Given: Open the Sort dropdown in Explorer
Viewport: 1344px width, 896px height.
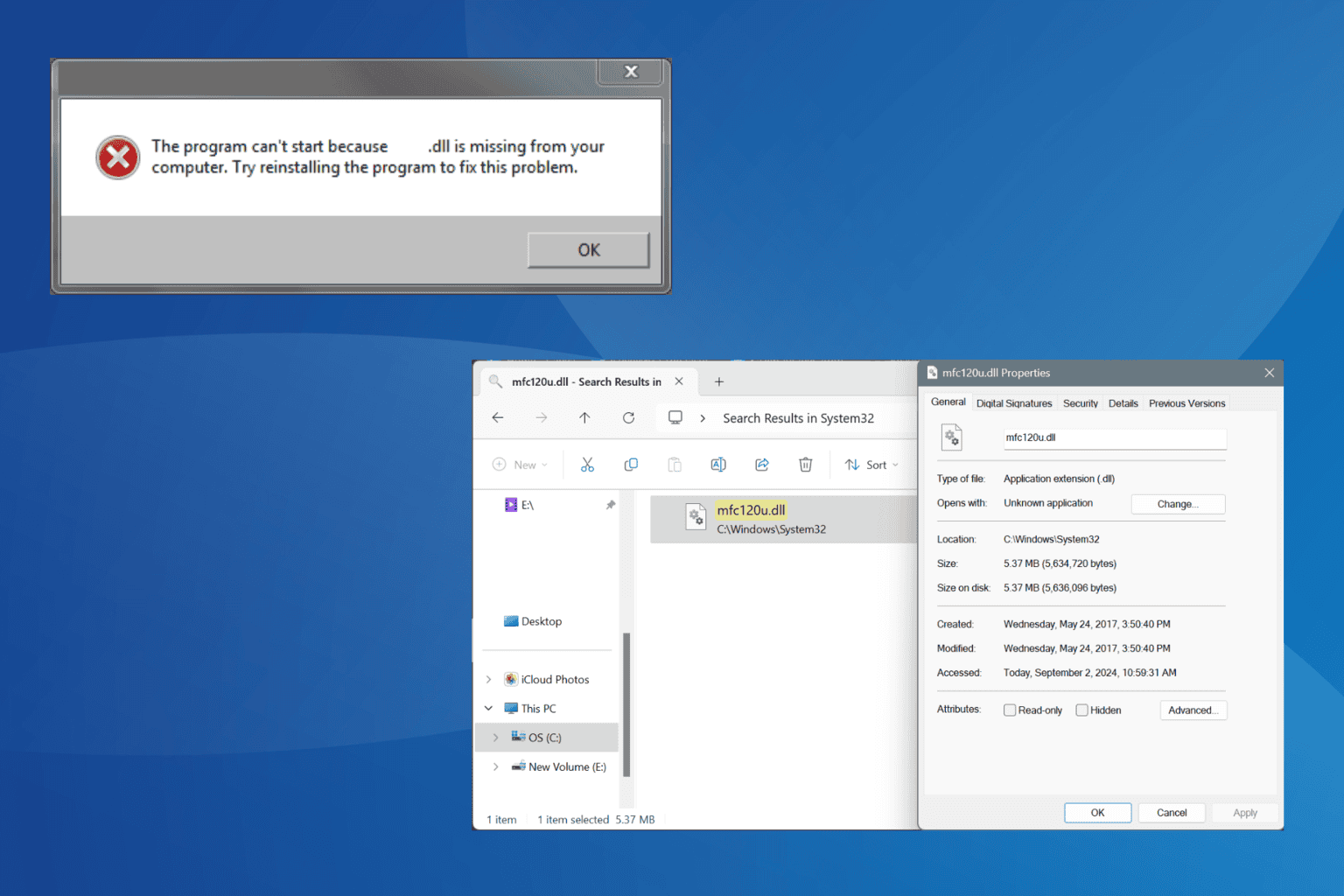Looking at the screenshot, I should pyautogui.click(x=871, y=465).
